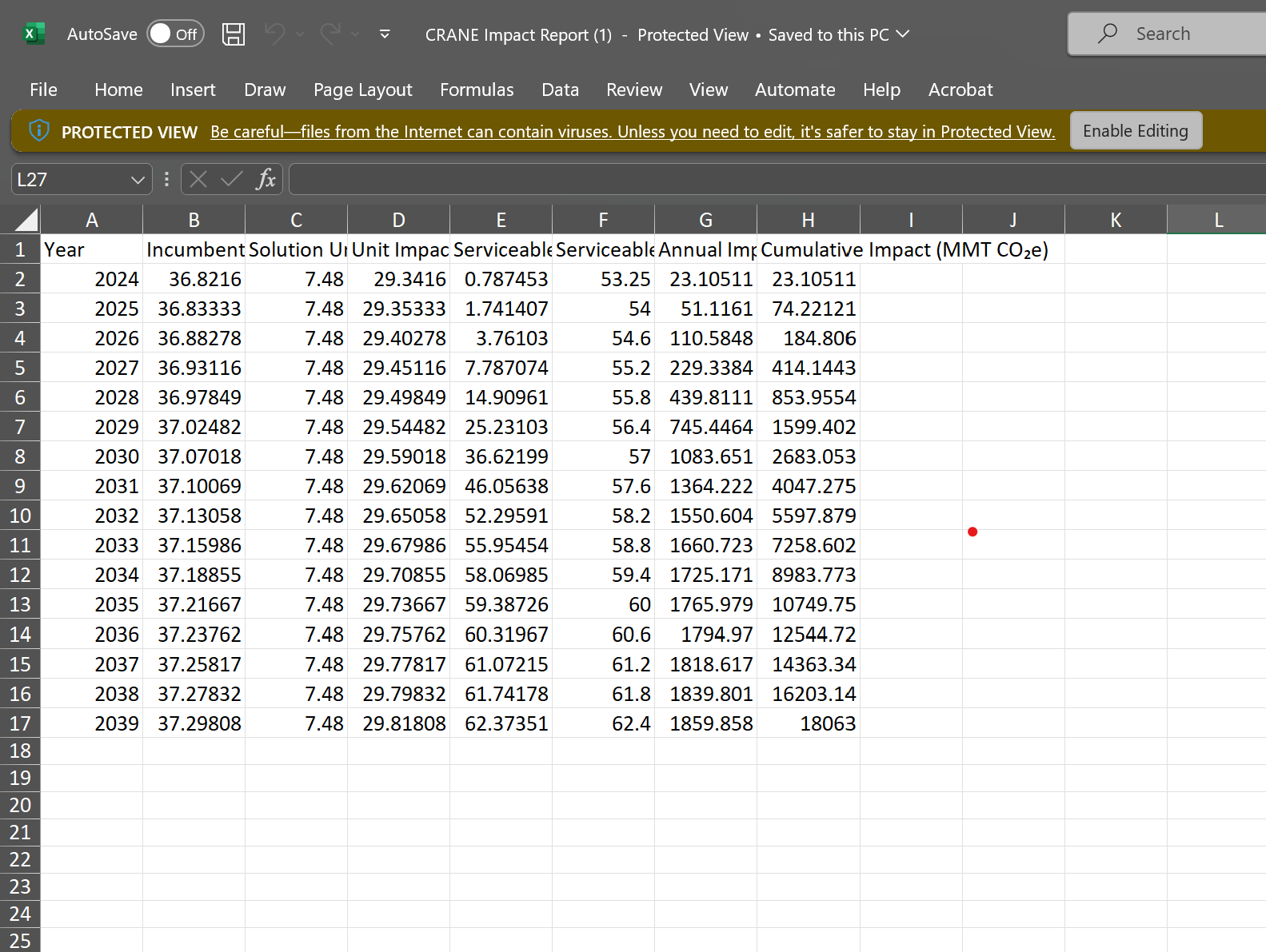Open the Redo history dropdown arrow
This screenshot has width=1266, height=952.
pyautogui.click(x=355, y=34)
